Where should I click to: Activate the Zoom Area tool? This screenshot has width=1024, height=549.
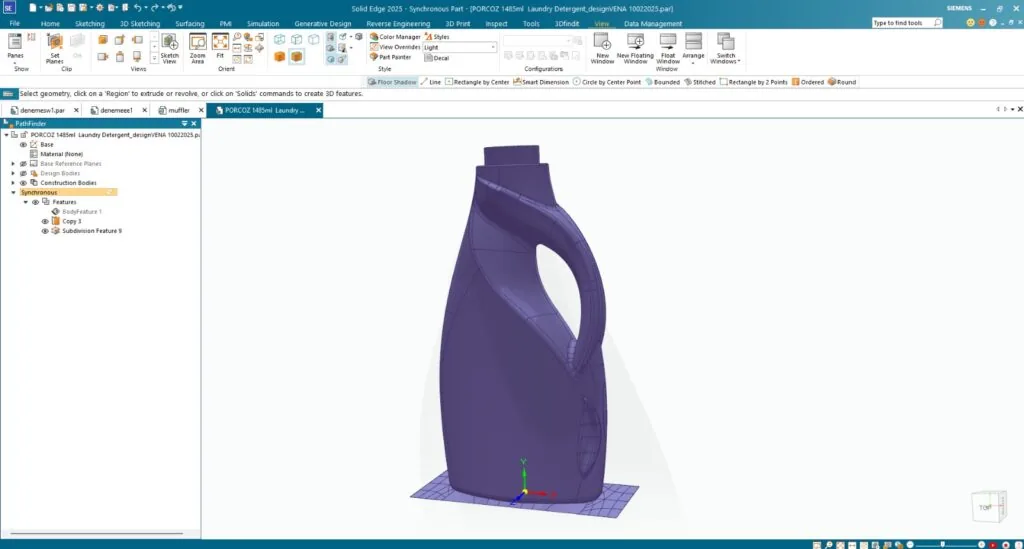coord(197,48)
